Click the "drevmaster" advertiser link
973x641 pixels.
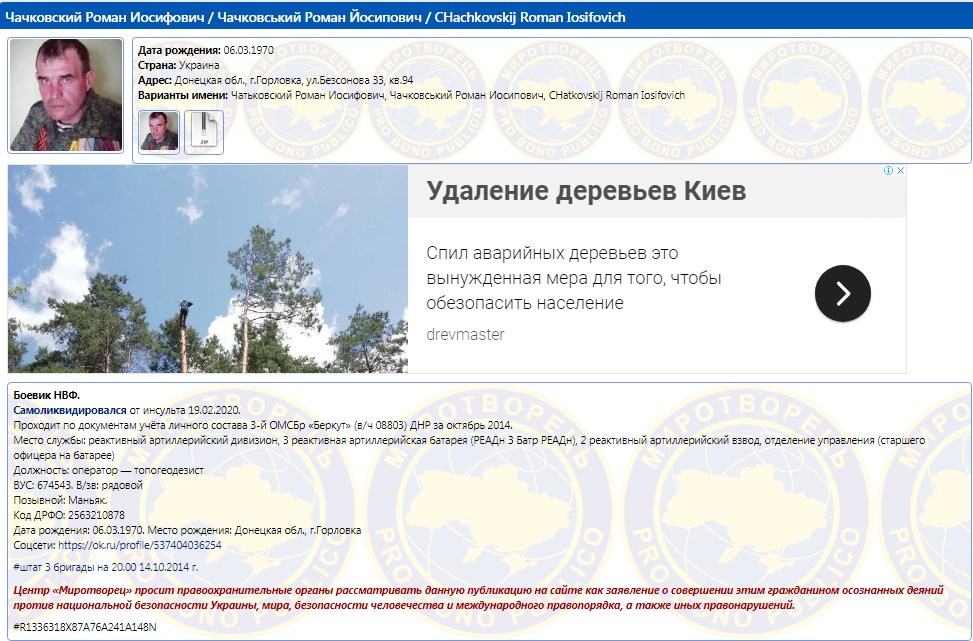[465, 334]
